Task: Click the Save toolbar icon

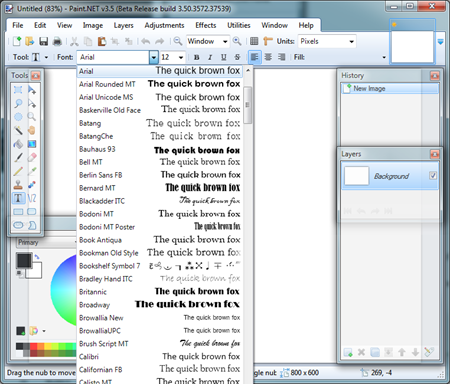Action: [x=44, y=41]
